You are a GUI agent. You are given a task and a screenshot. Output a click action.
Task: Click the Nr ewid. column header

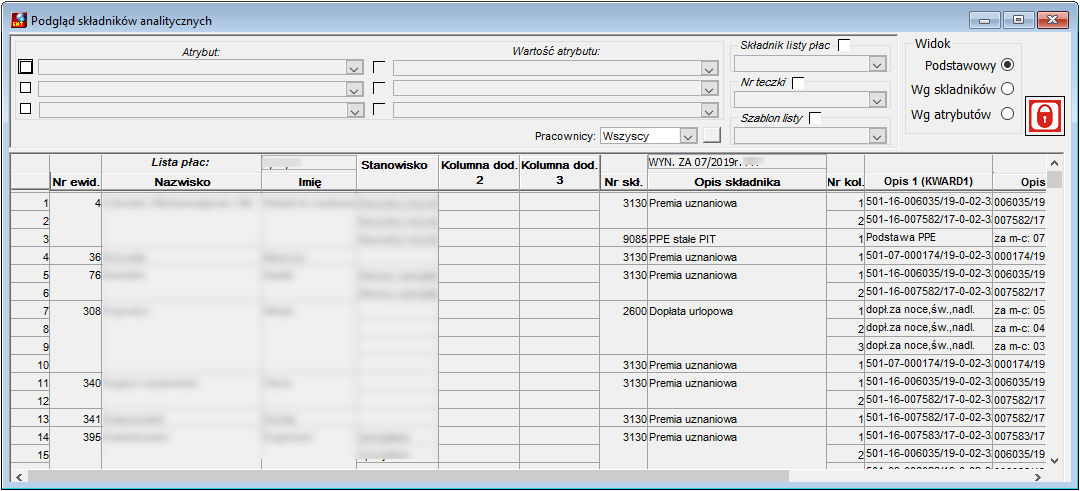(76, 182)
